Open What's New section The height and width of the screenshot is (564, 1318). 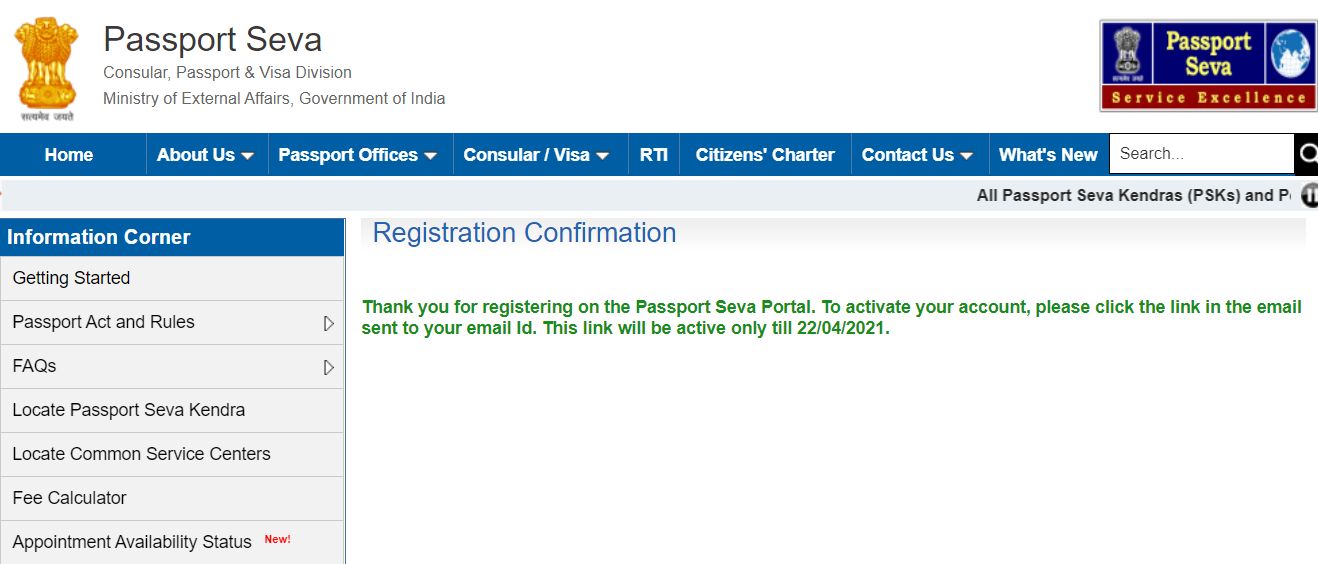1048,155
